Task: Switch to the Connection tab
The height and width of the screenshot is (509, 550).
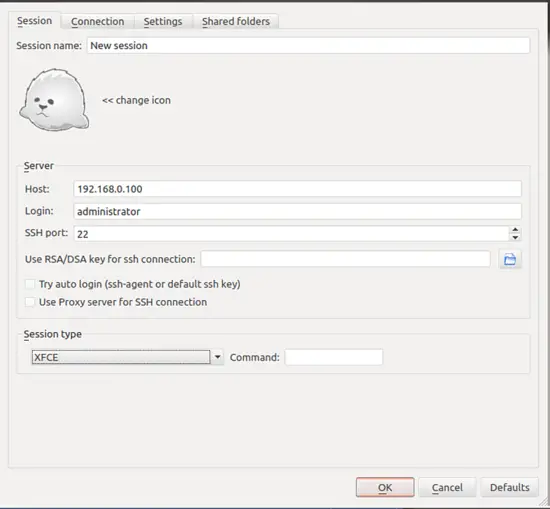Action: tap(98, 21)
